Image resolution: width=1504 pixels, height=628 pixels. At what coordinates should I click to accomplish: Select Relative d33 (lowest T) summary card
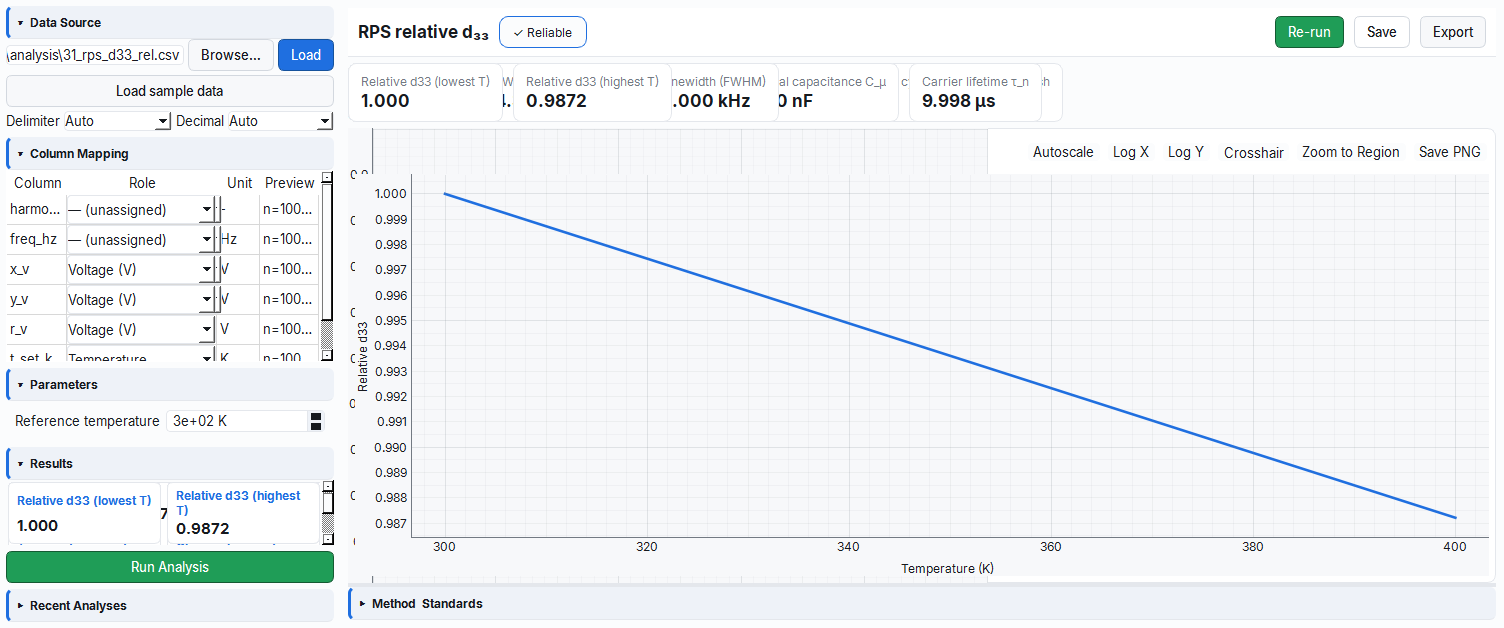[x=426, y=92]
